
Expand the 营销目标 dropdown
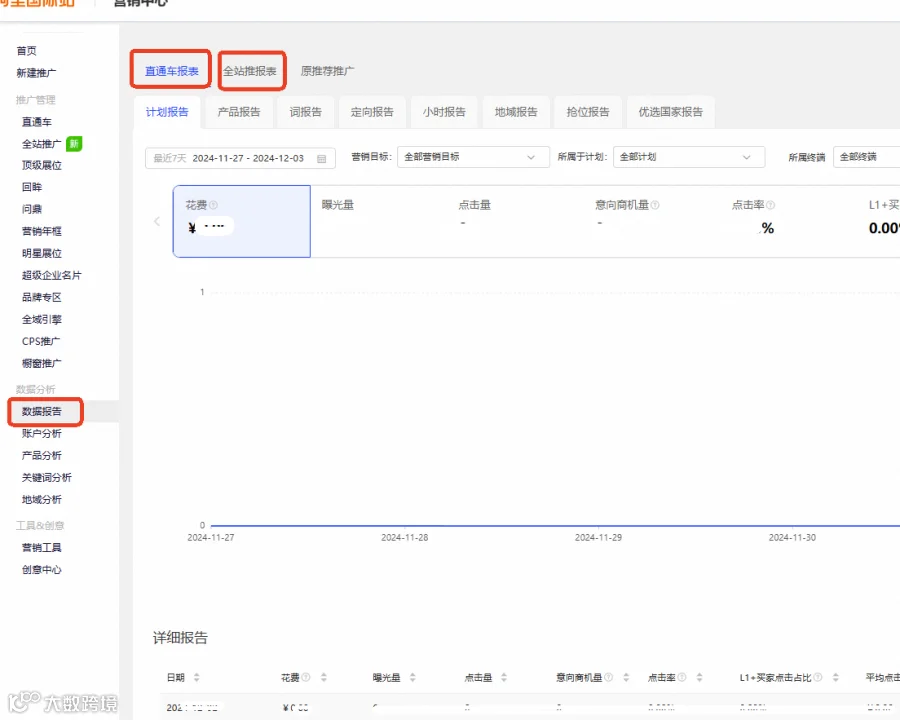[x=473, y=157]
